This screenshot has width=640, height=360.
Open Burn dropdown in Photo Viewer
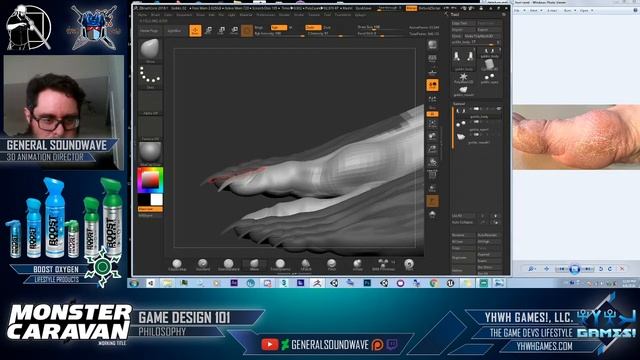[569, 11]
